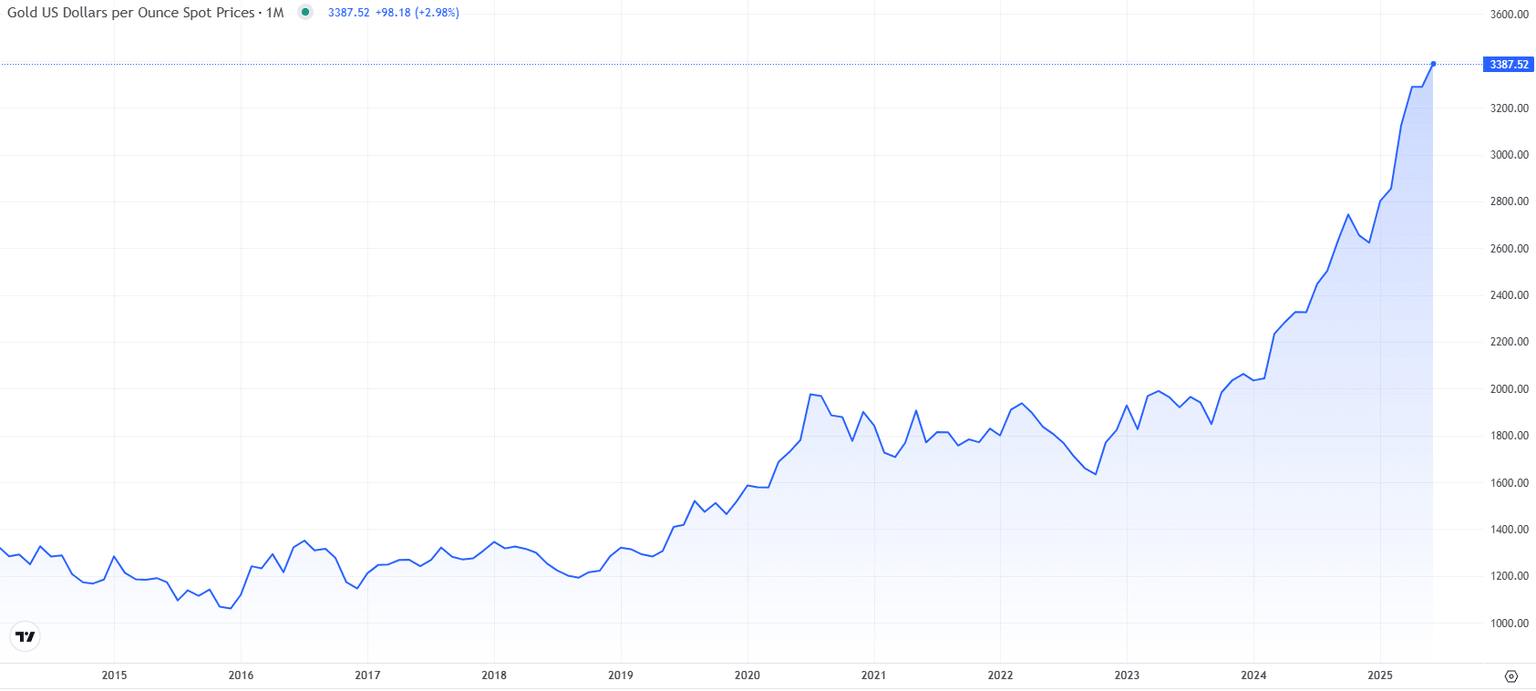
Task: Open the symbol title dropdown
Action: tap(130, 12)
